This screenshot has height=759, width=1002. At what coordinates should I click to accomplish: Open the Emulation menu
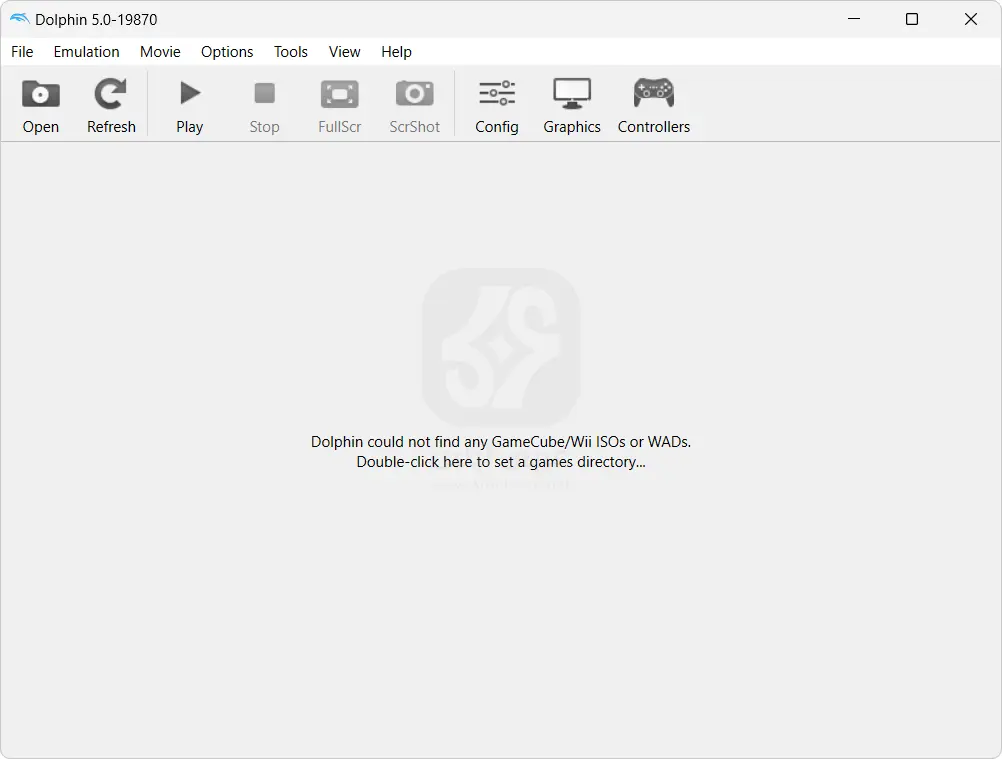(86, 52)
